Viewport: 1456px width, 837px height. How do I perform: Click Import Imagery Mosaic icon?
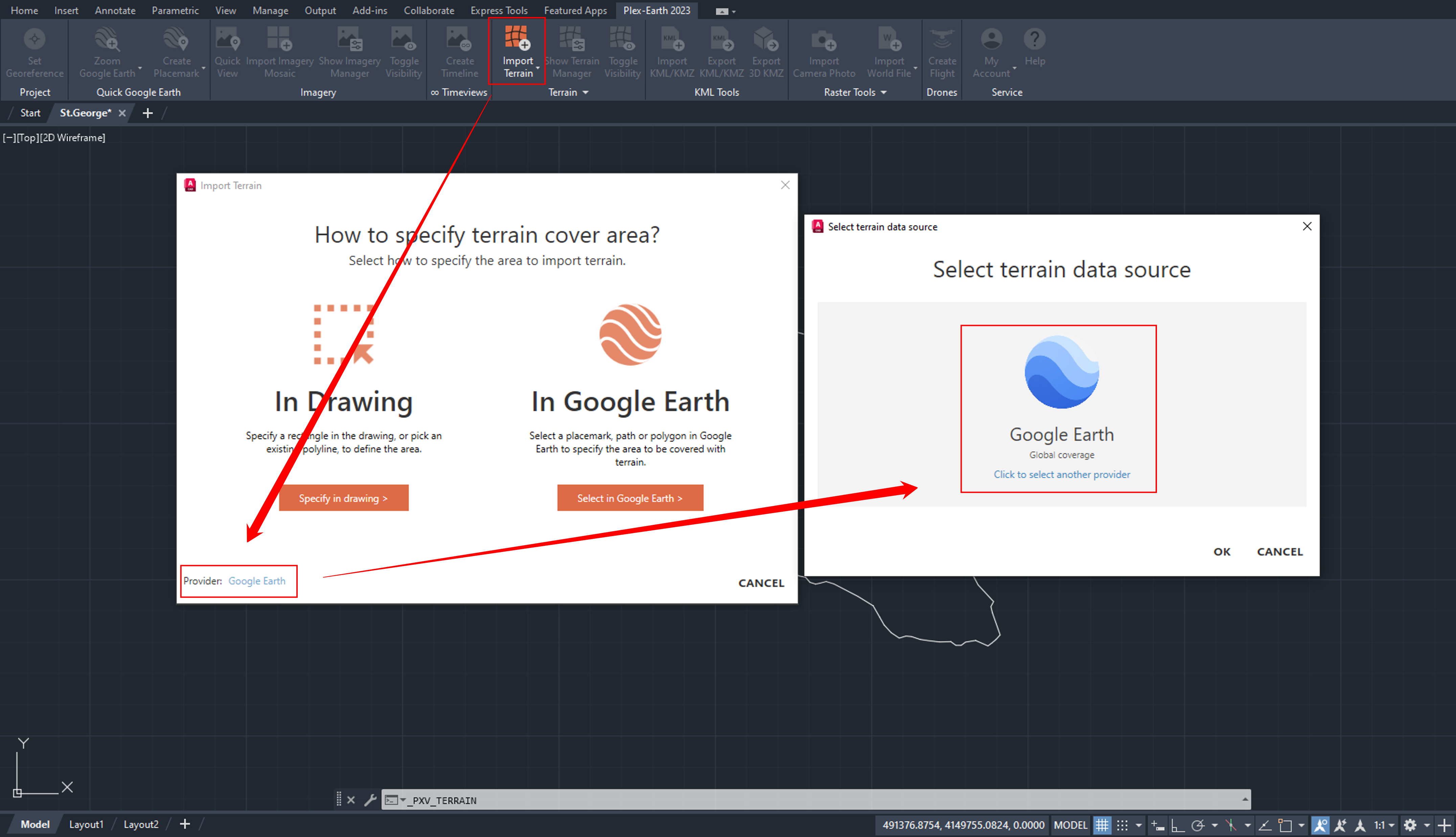click(x=279, y=39)
